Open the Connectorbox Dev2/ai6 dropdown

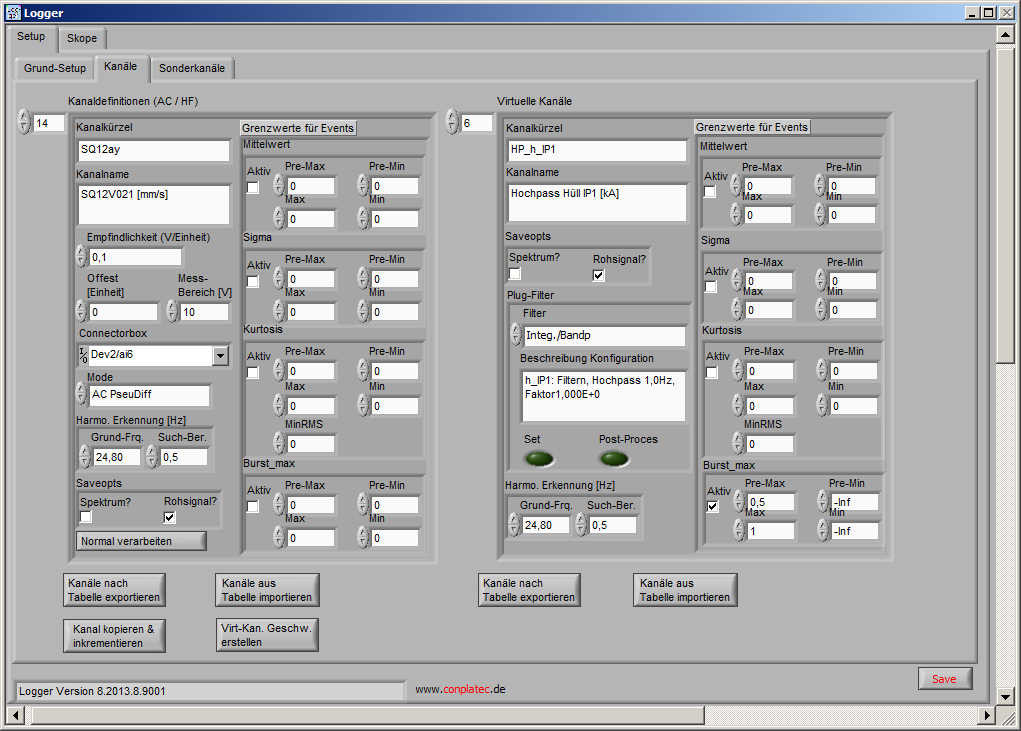tap(220, 355)
